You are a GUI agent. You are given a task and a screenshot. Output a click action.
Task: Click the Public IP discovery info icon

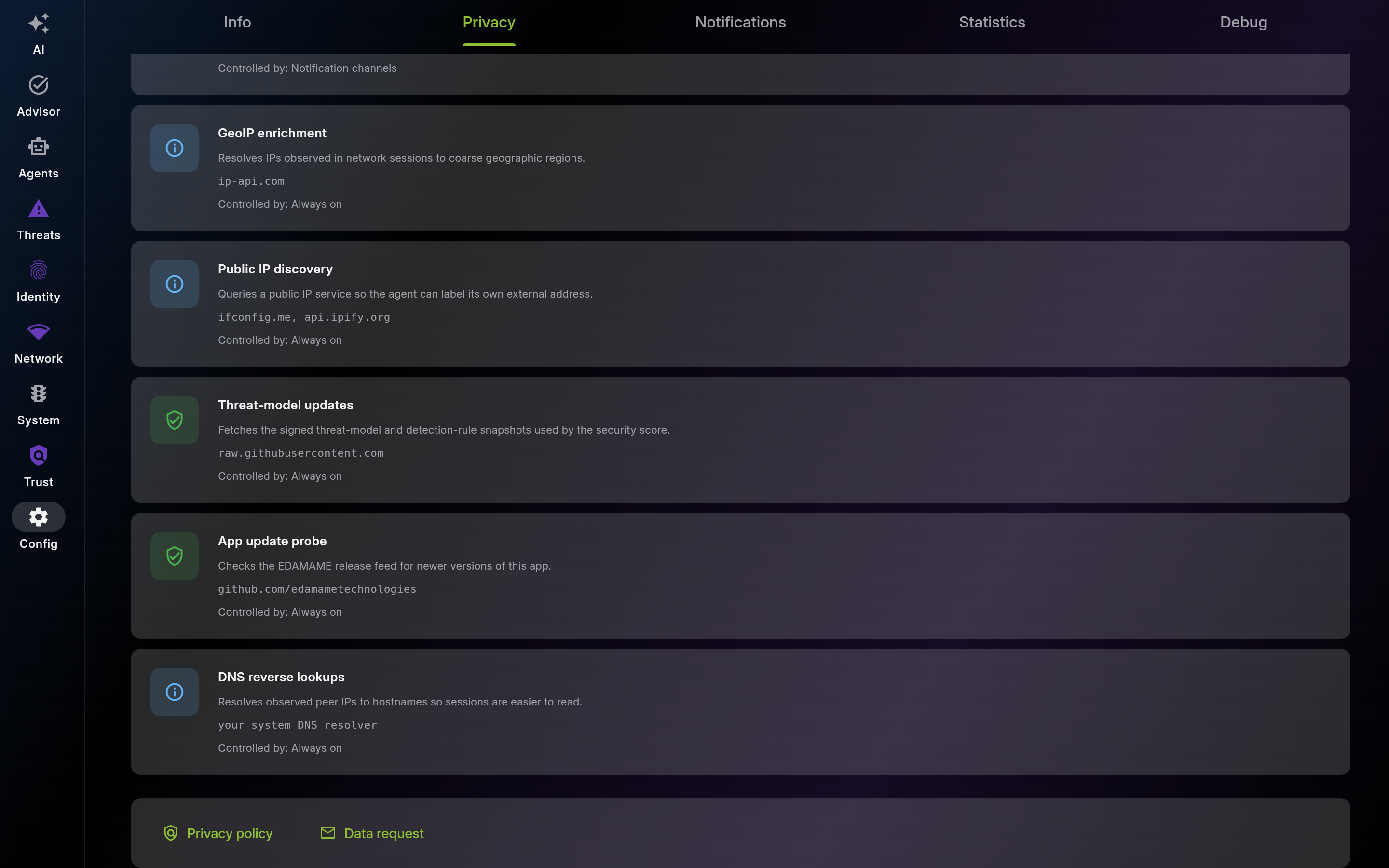pyautogui.click(x=175, y=284)
